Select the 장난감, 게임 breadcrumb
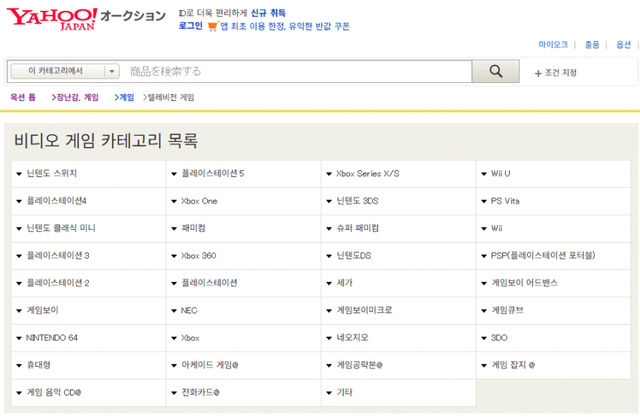640x419 pixels. click(78, 98)
